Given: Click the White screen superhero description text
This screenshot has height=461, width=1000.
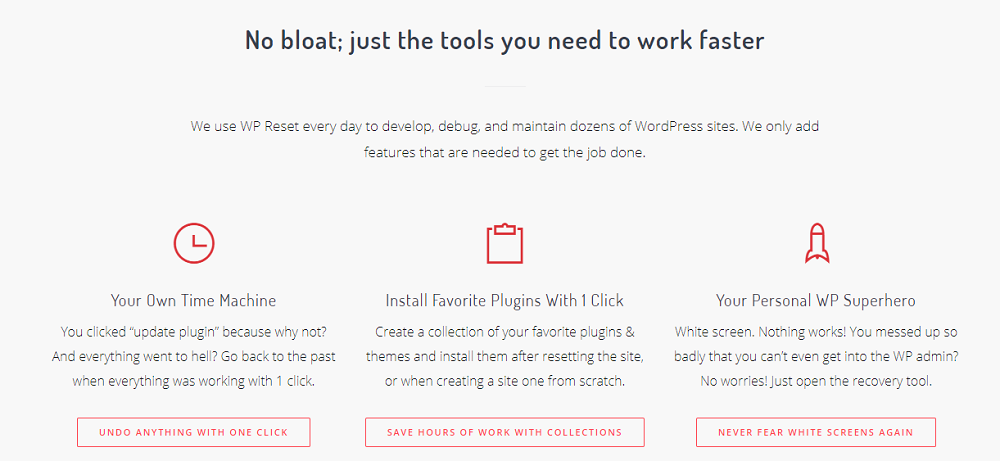Looking at the screenshot, I should pyautogui.click(x=816, y=356).
